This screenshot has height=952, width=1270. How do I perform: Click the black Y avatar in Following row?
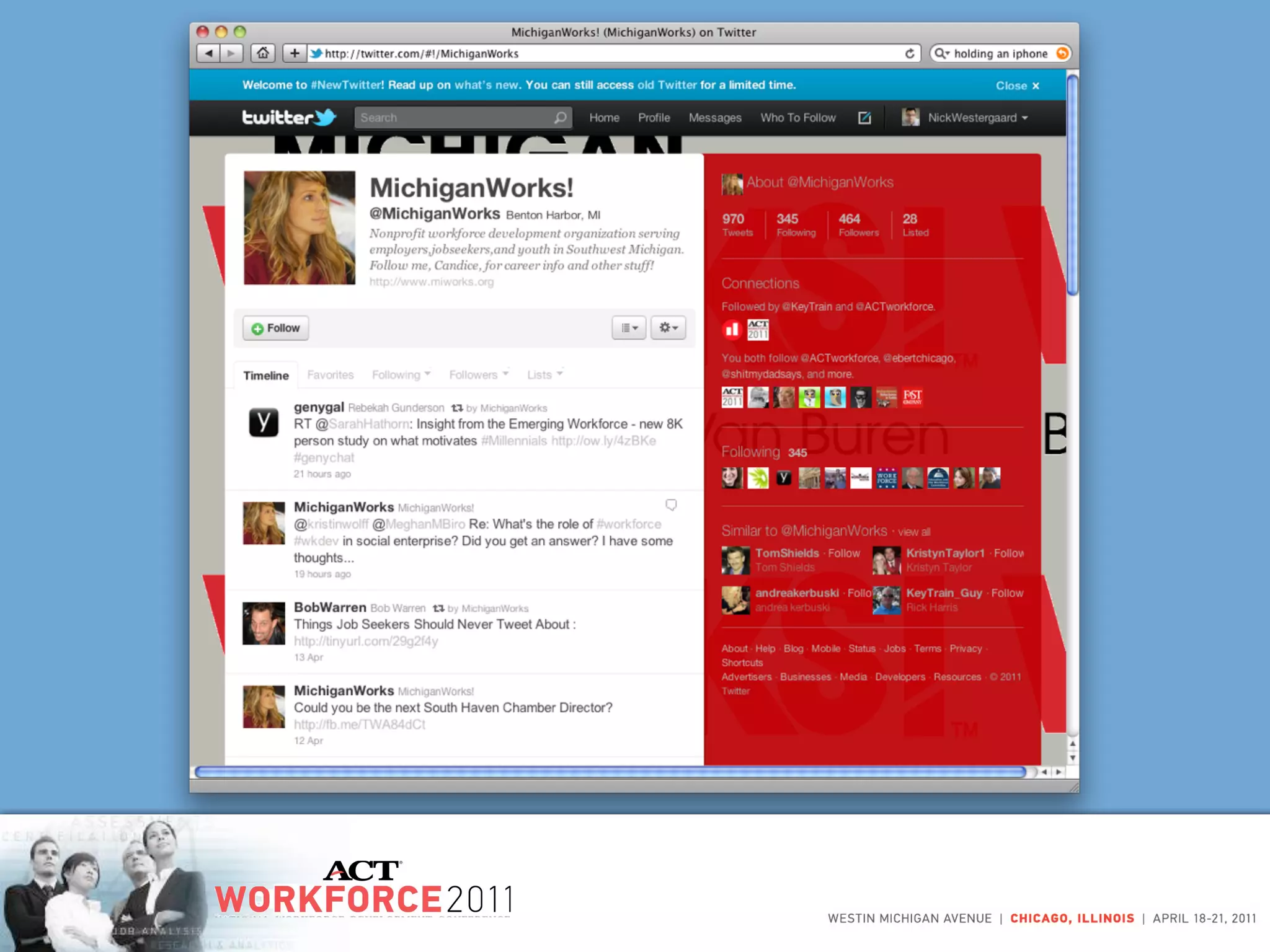pyautogui.click(x=784, y=478)
